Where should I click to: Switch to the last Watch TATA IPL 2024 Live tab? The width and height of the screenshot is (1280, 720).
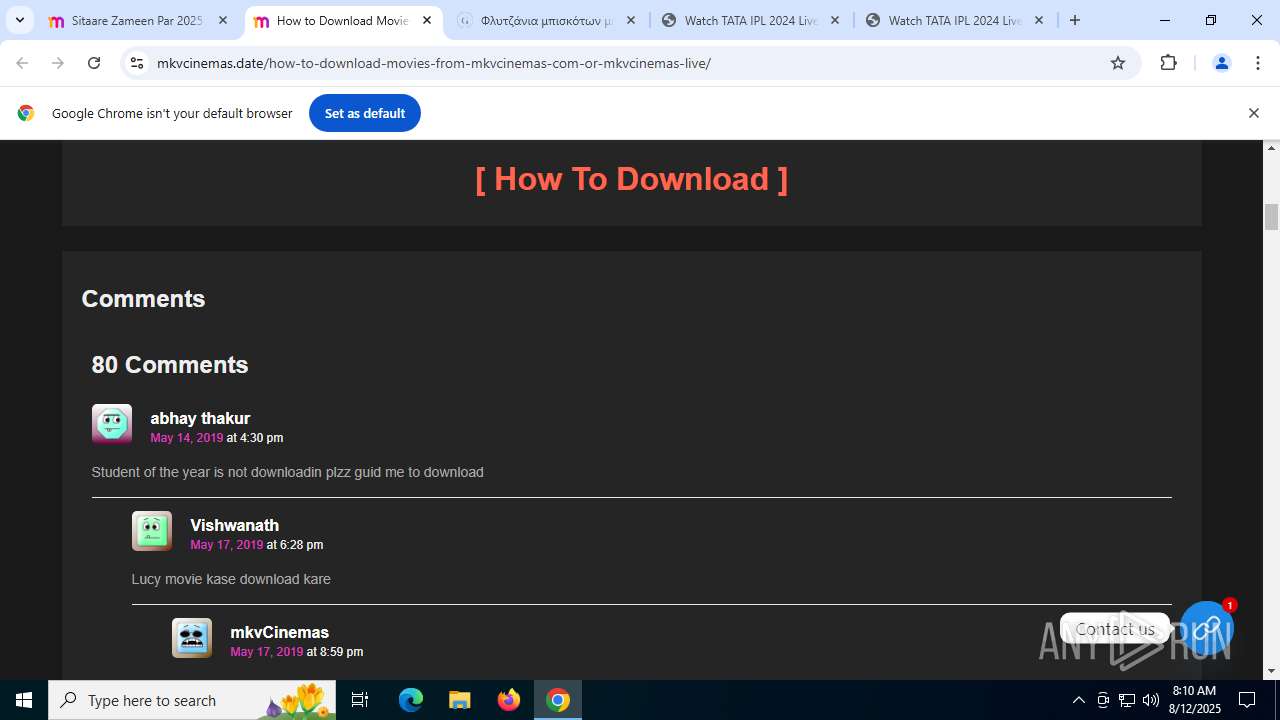pyautogui.click(x=955, y=20)
